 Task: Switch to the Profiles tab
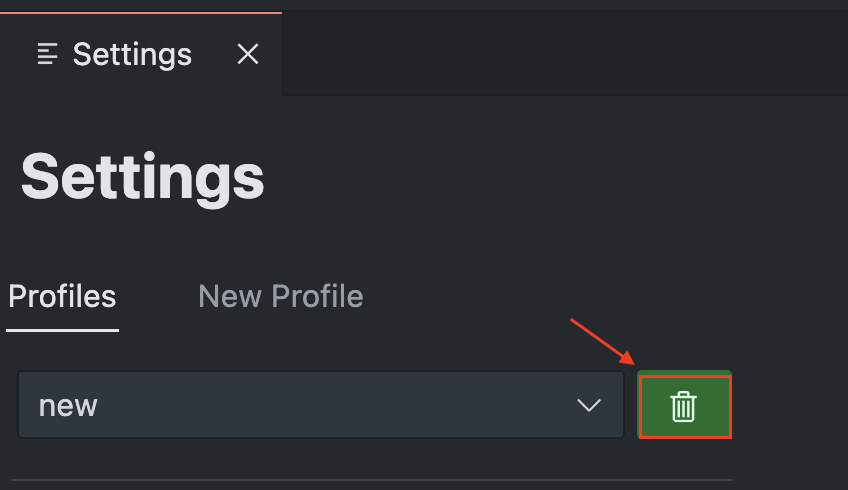[x=62, y=296]
